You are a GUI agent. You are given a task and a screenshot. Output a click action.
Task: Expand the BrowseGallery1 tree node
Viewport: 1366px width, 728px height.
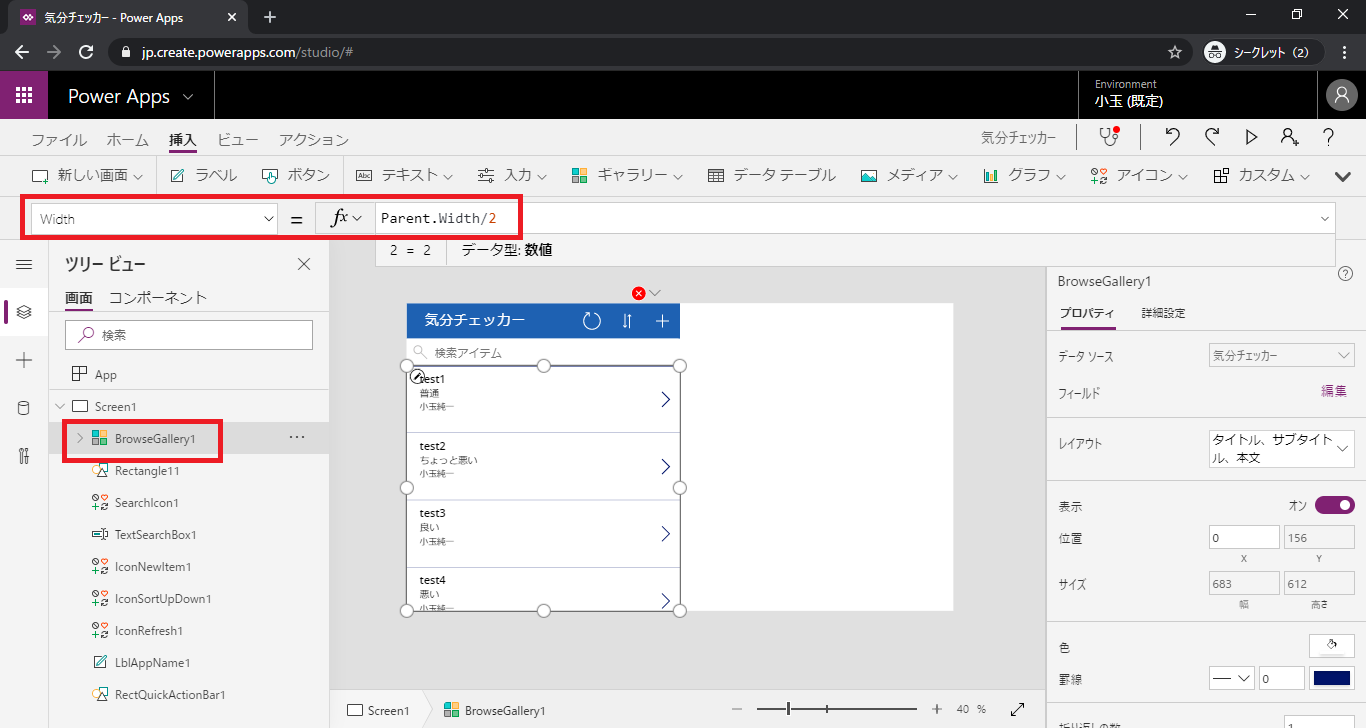tap(80, 438)
